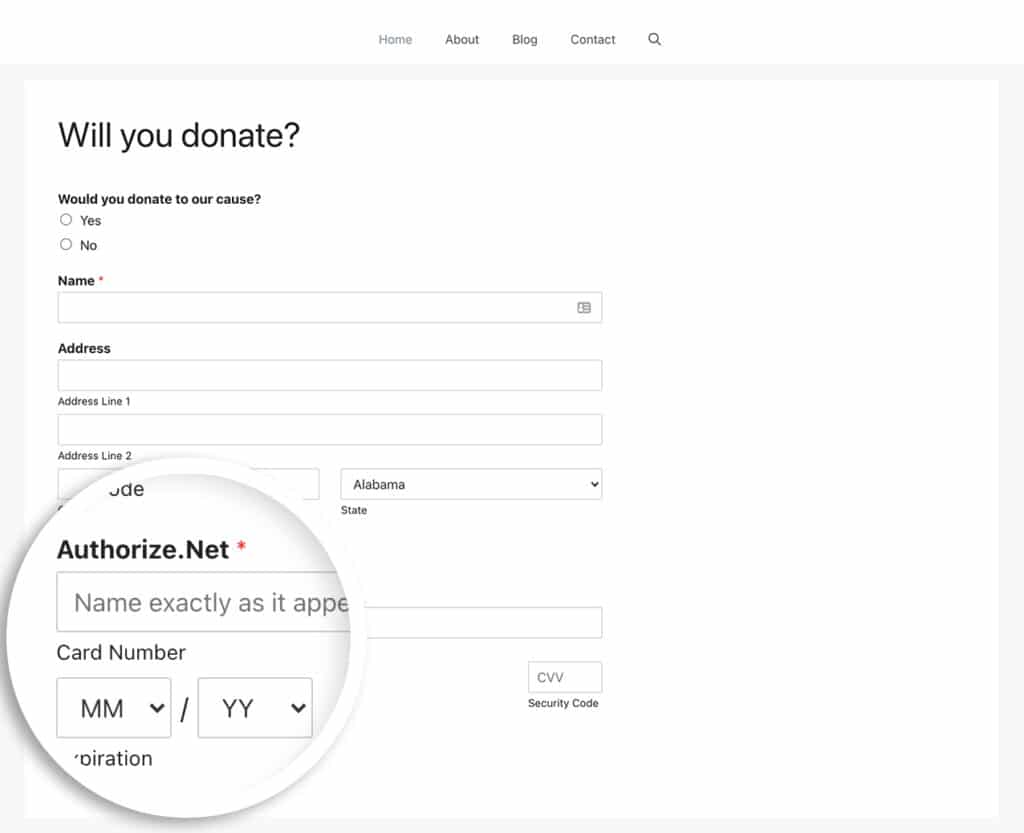Select the Yes radio button for donating
The image size is (1024, 833).
[65, 219]
